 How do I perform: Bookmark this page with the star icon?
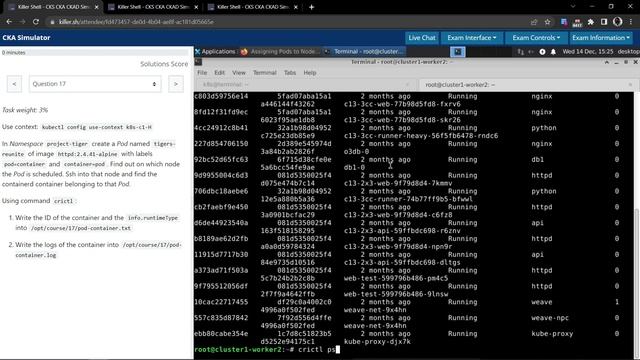click(x=547, y=22)
